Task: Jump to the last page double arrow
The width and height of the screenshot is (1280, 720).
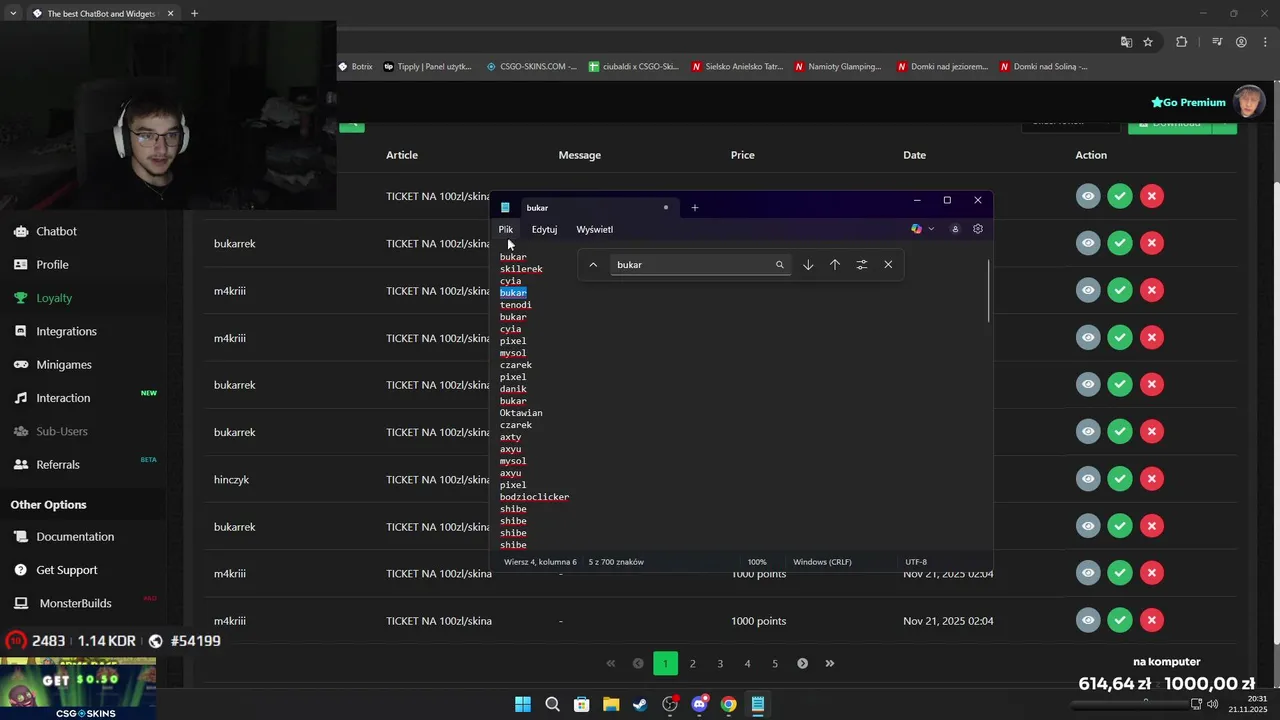Action: [830, 663]
